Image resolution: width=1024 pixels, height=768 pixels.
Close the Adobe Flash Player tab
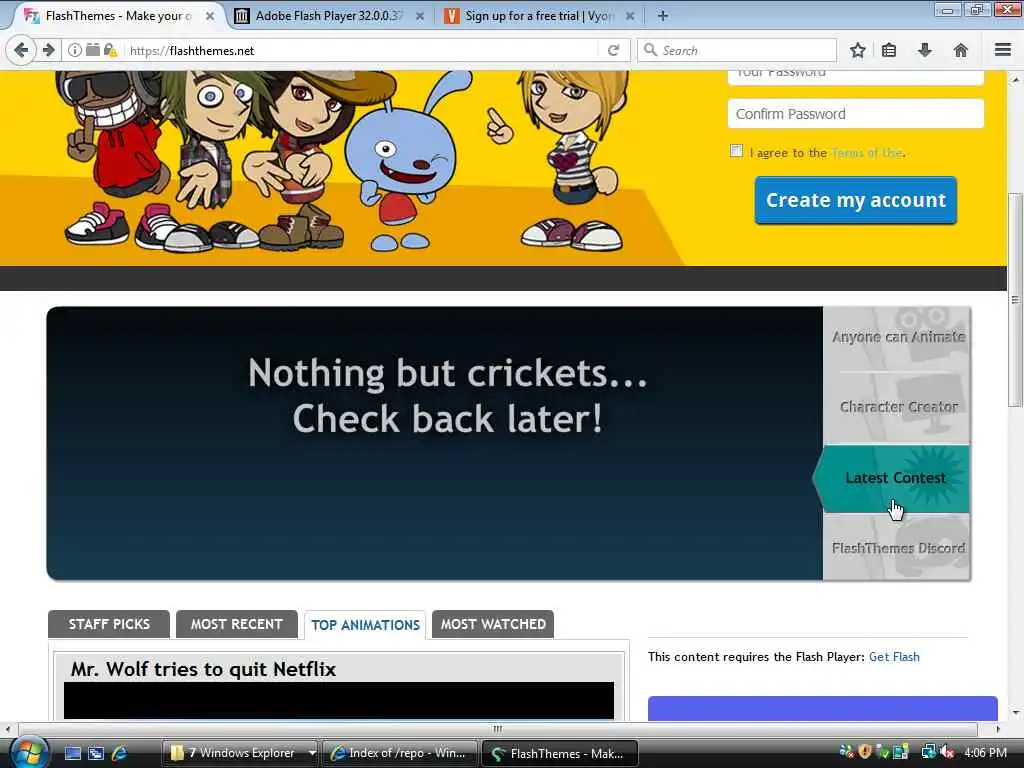(x=420, y=16)
